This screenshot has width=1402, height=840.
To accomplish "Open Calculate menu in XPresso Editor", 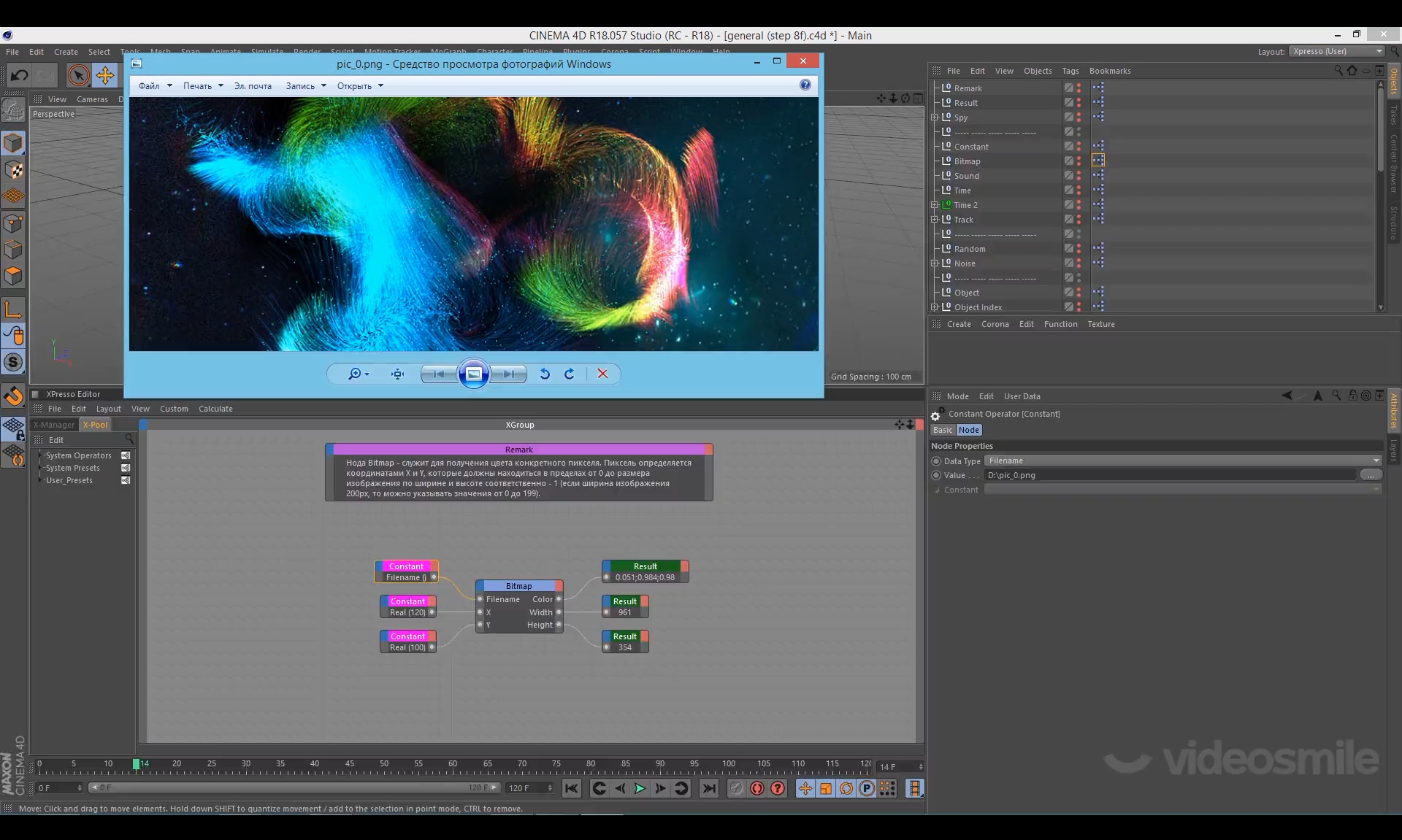I will click(x=215, y=409).
